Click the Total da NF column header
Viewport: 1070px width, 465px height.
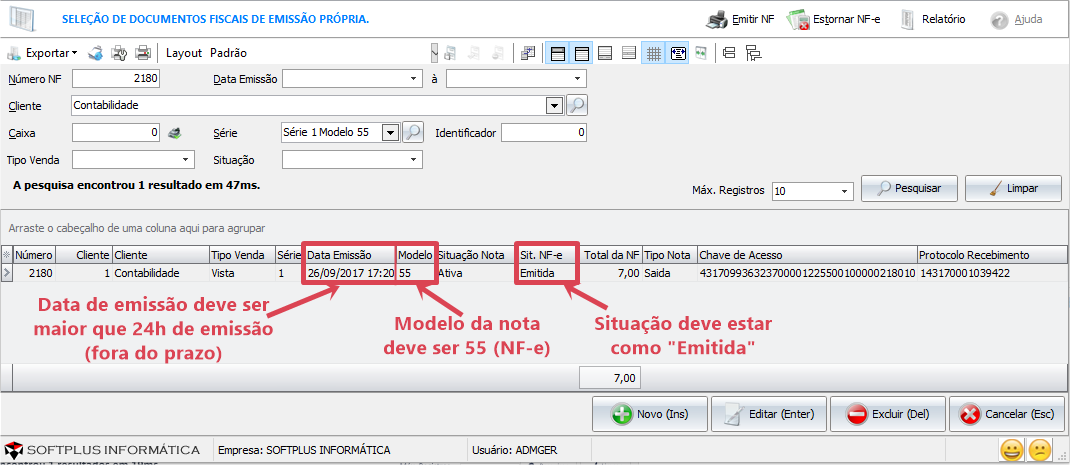[611, 255]
